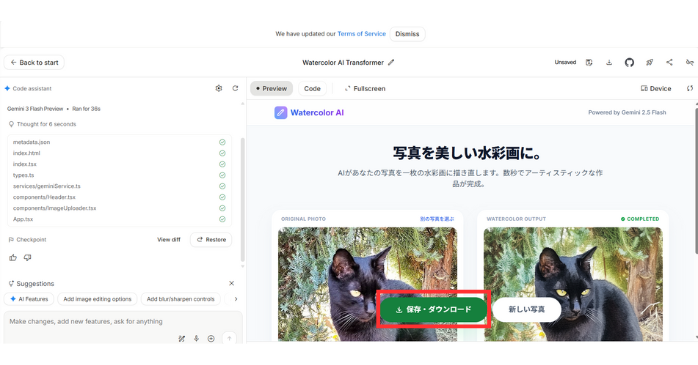The width and height of the screenshot is (698, 365).
Task: Select Add image editing options suggestion
Action: pos(97,299)
